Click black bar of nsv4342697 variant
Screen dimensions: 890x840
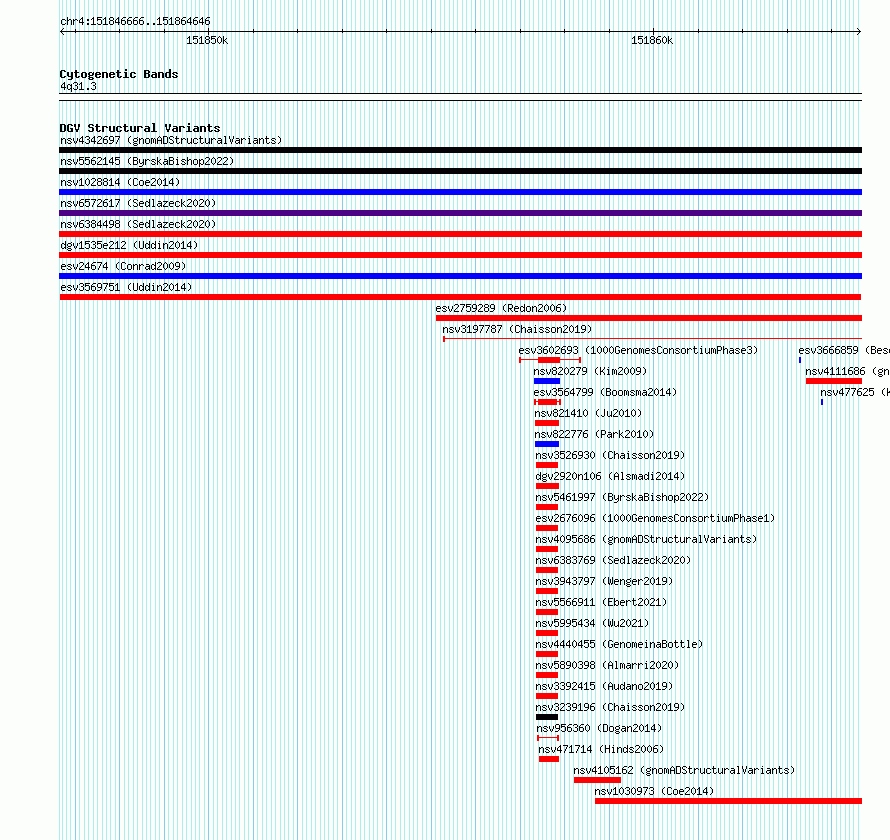pyautogui.click(x=460, y=150)
